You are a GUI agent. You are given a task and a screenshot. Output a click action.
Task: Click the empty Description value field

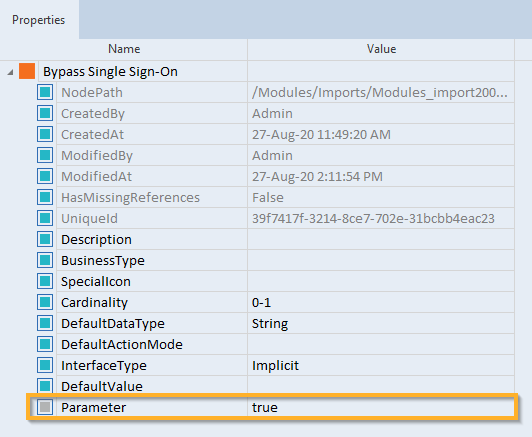click(381, 239)
